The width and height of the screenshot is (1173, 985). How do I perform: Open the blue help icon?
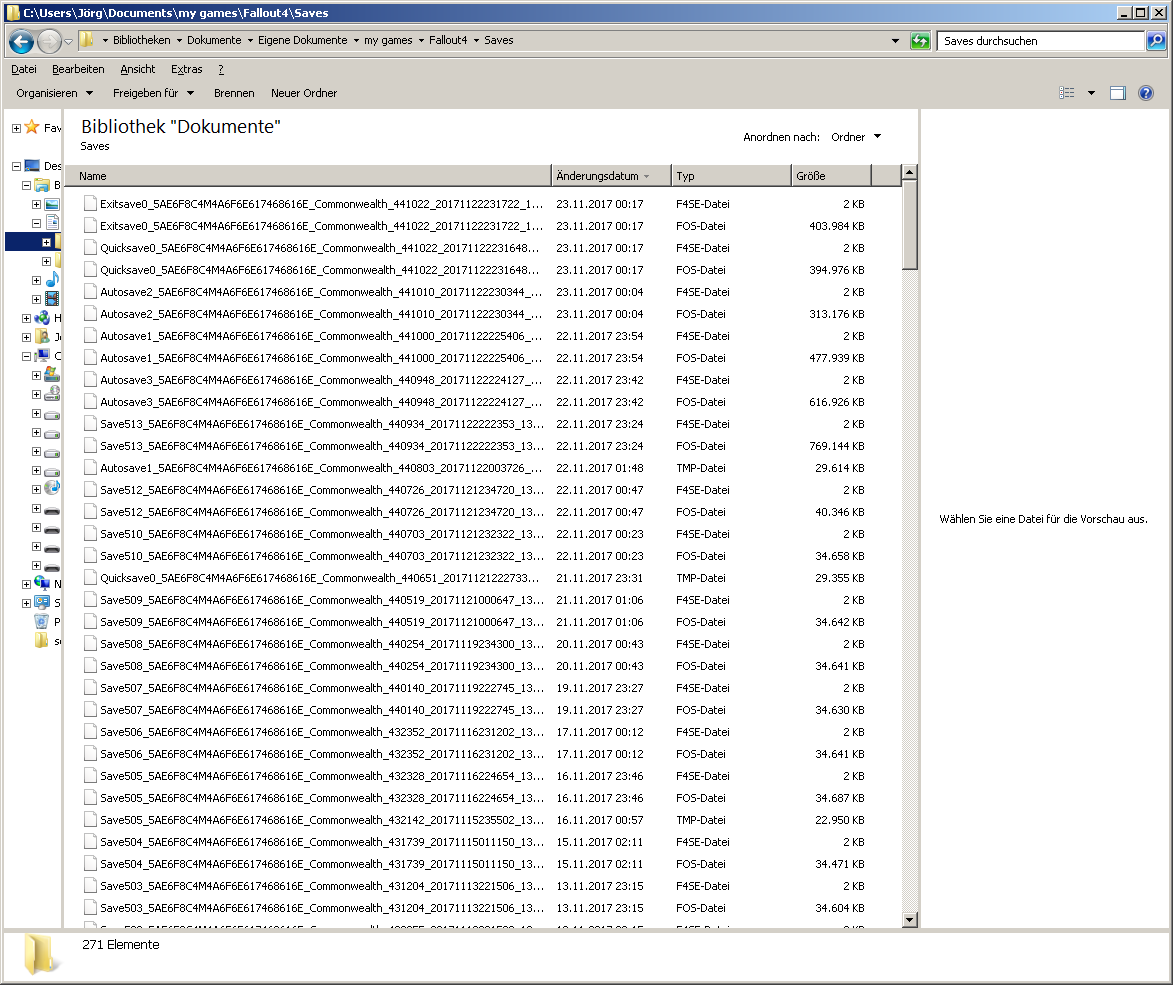coord(1146,93)
